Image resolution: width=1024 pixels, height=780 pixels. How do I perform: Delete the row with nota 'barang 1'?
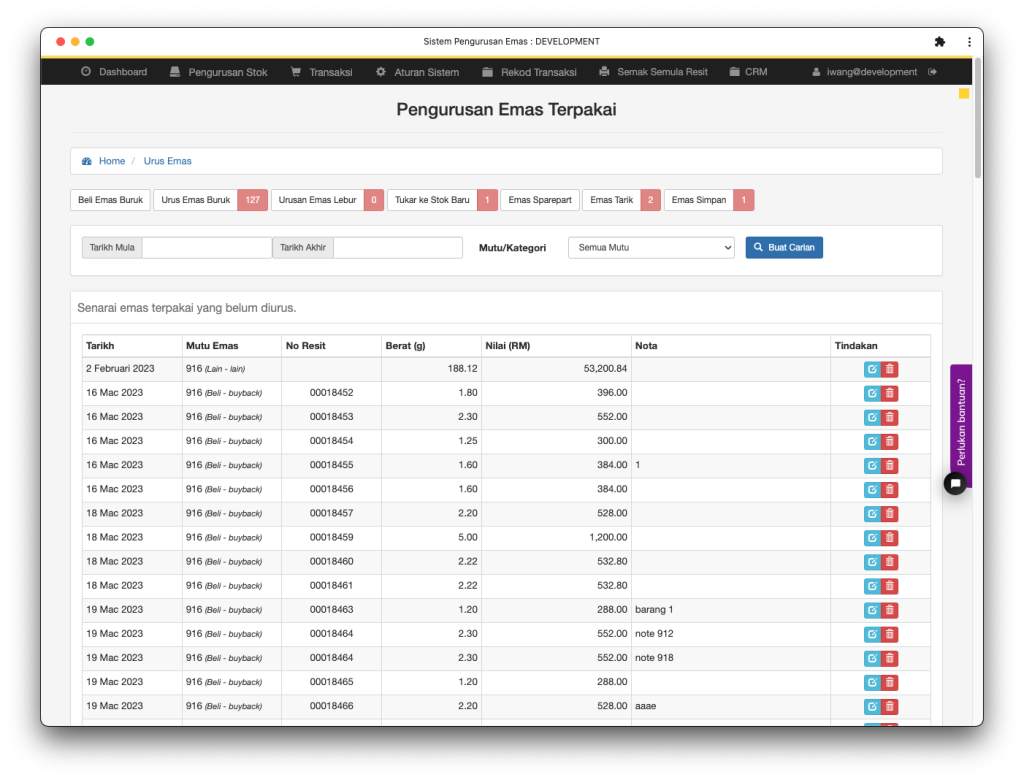[890, 610]
